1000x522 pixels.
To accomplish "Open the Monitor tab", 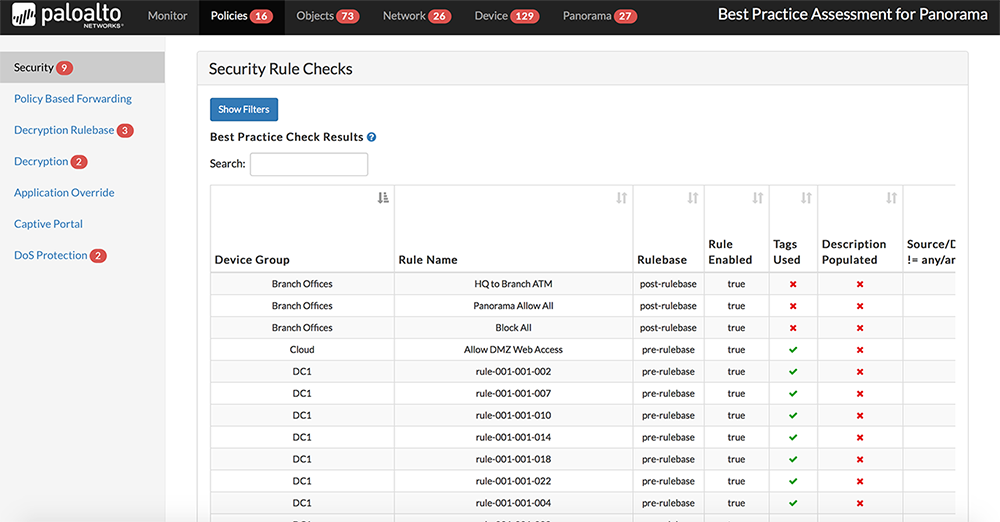I will 167,16.
